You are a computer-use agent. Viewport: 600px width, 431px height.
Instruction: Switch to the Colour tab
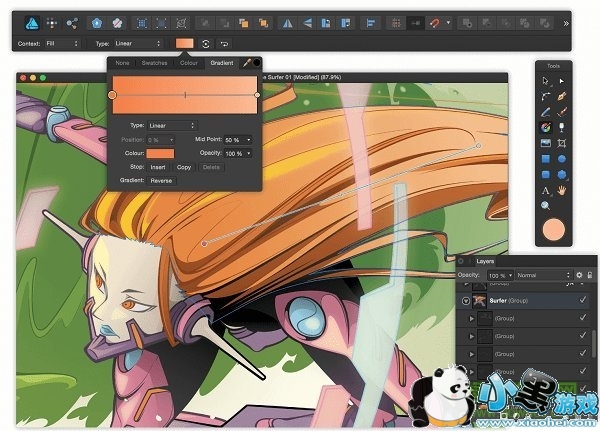[x=188, y=63]
